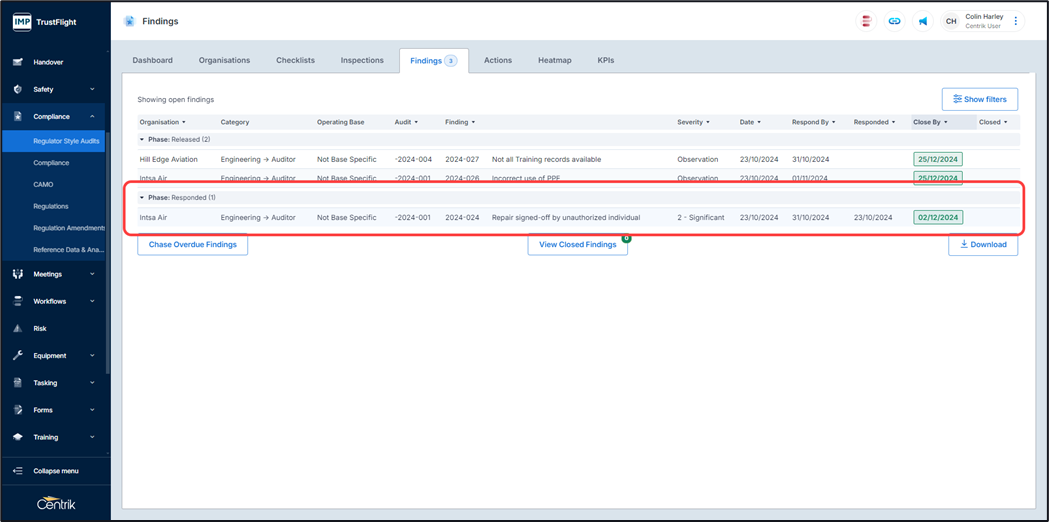Click the chain link icon in header

tap(894, 21)
